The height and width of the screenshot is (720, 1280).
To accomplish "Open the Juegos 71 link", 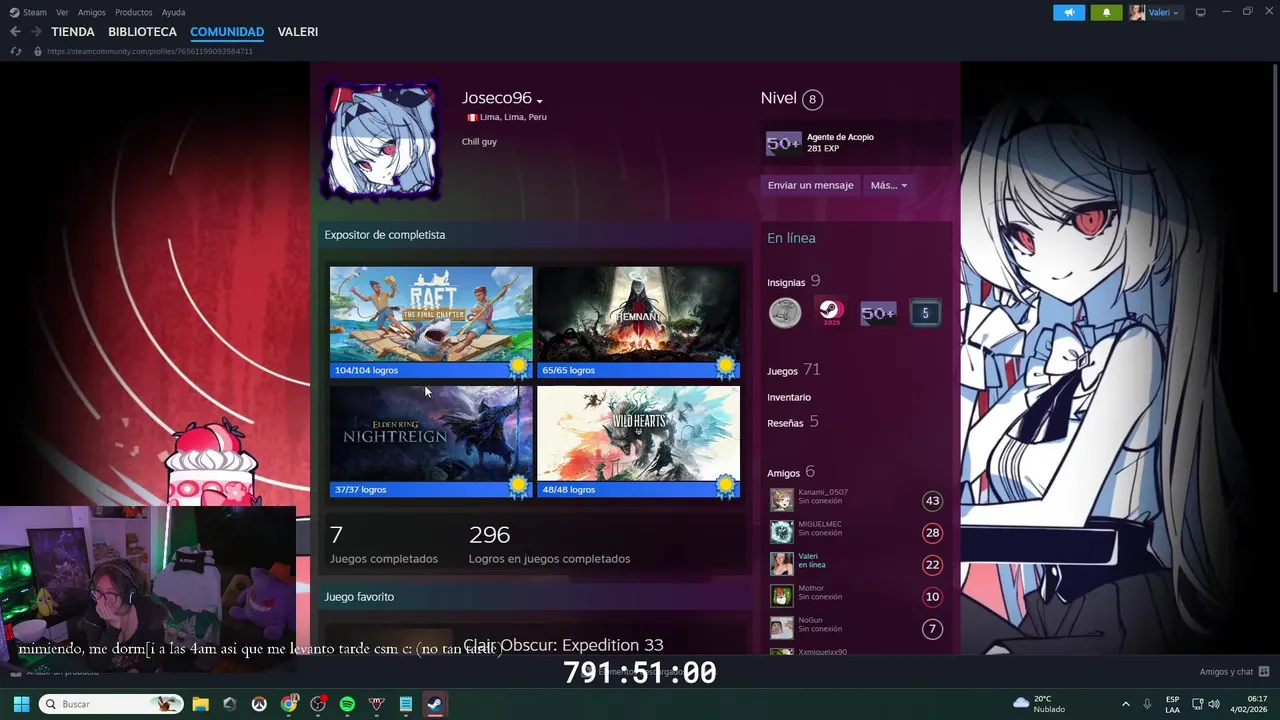I will pos(793,370).
